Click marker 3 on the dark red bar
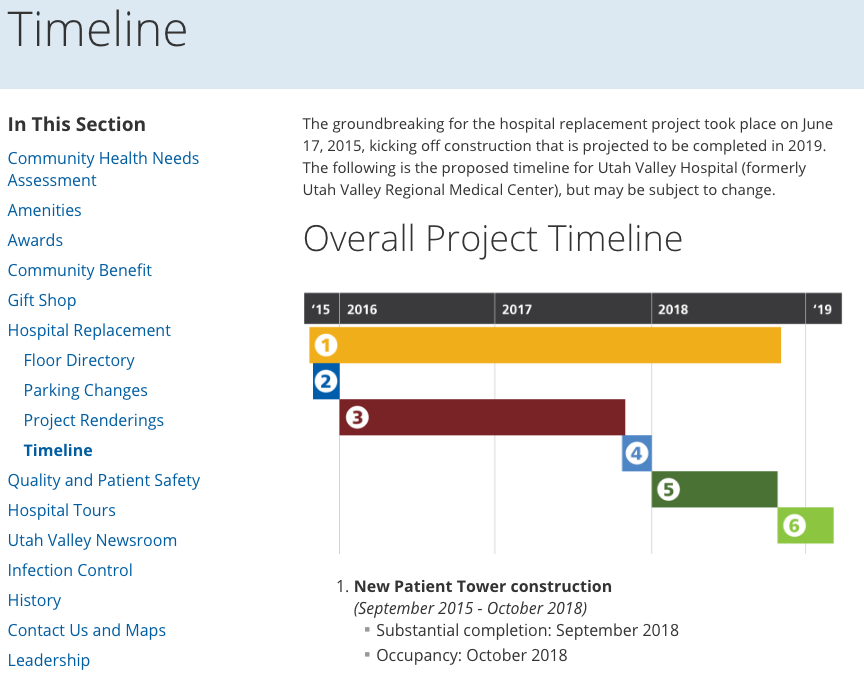864x683 pixels. coord(357,417)
